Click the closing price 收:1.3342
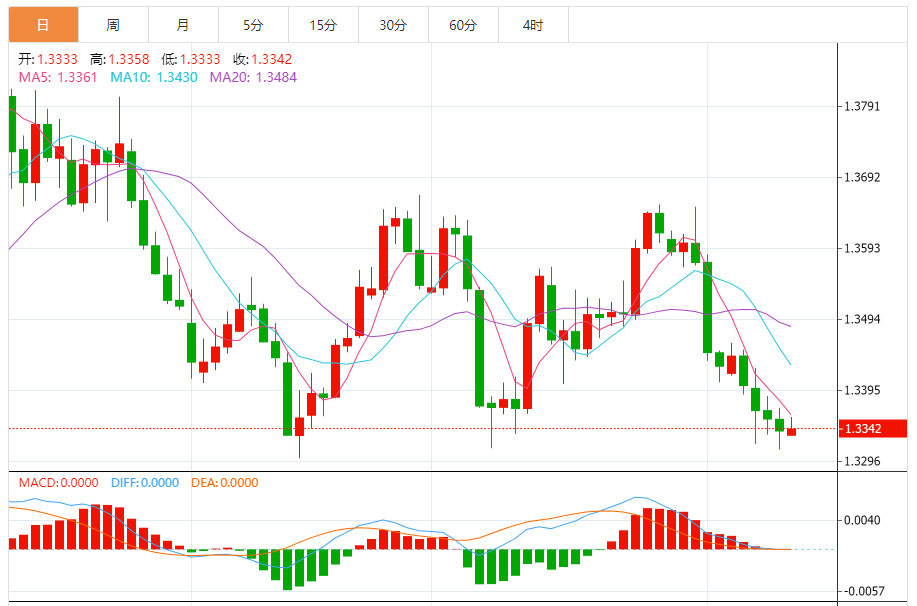 263,59
